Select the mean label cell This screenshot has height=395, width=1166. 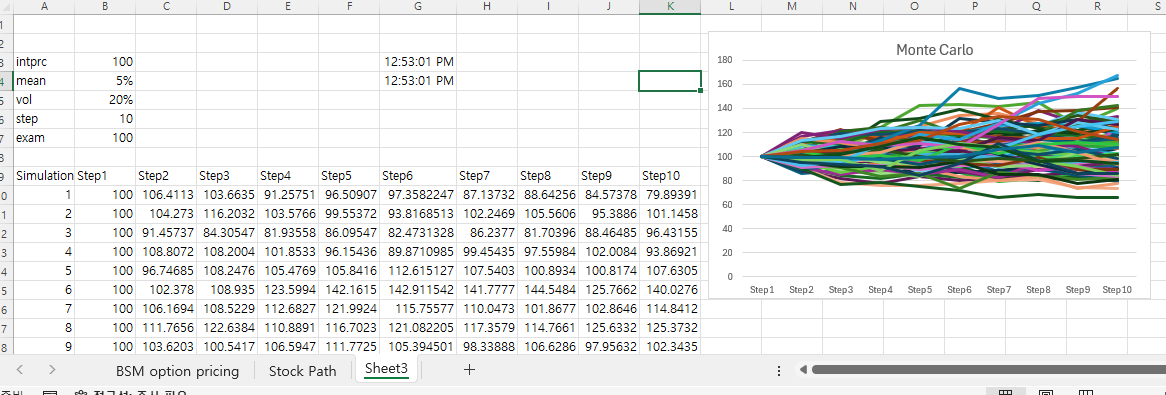[x=44, y=80]
